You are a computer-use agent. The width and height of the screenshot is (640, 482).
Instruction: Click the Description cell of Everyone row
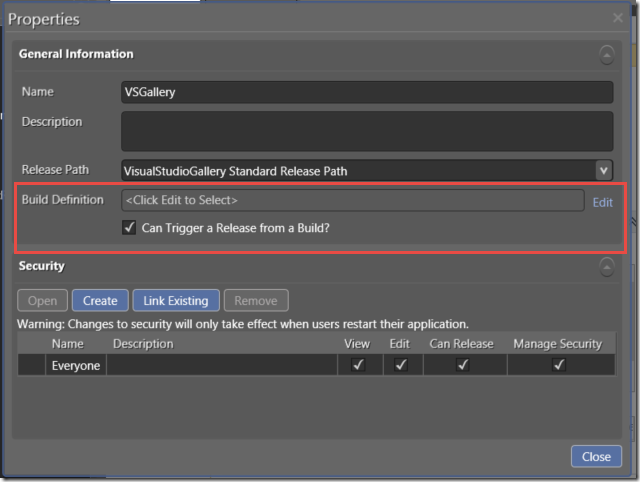(x=222, y=365)
